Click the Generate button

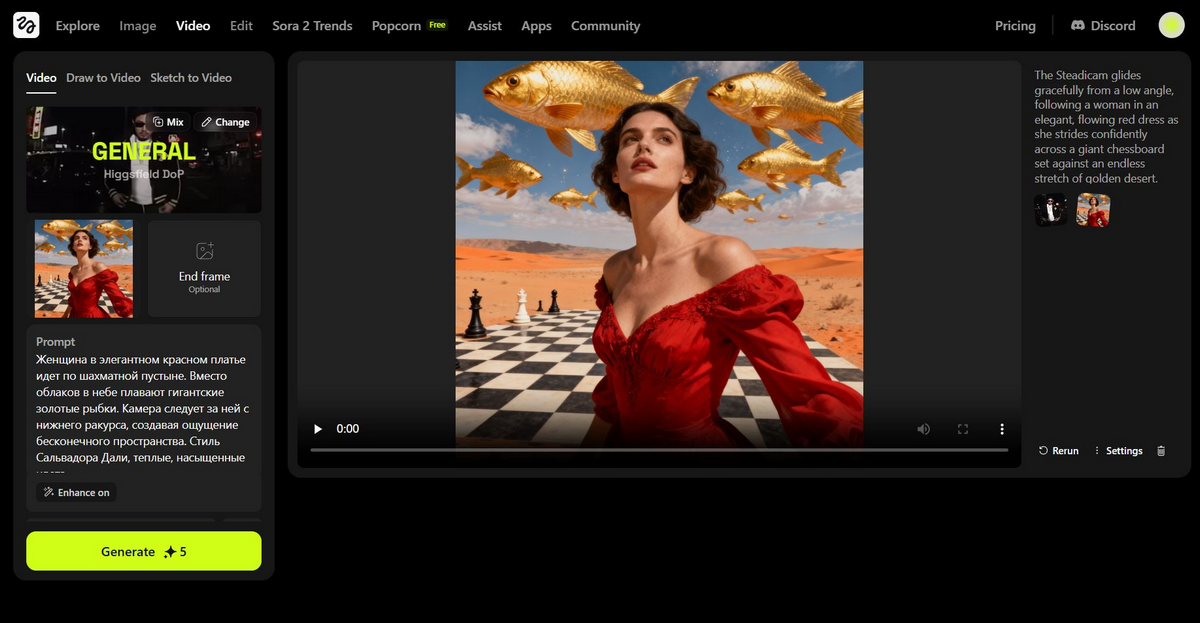144,551
